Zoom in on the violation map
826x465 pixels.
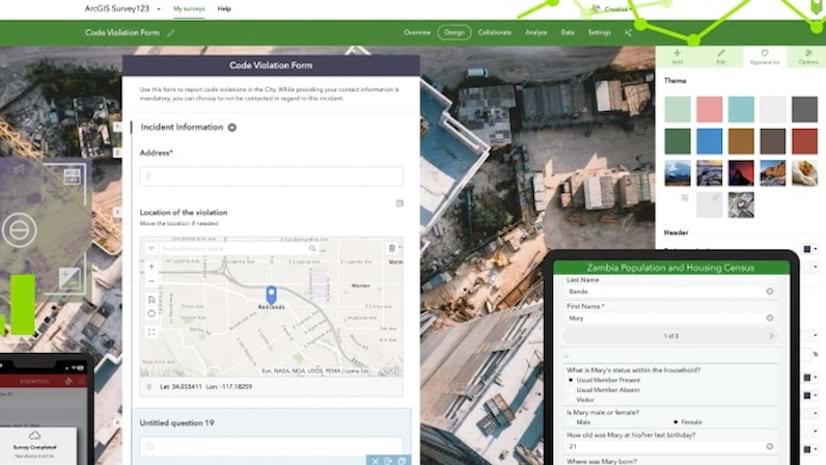click(152, 266)
